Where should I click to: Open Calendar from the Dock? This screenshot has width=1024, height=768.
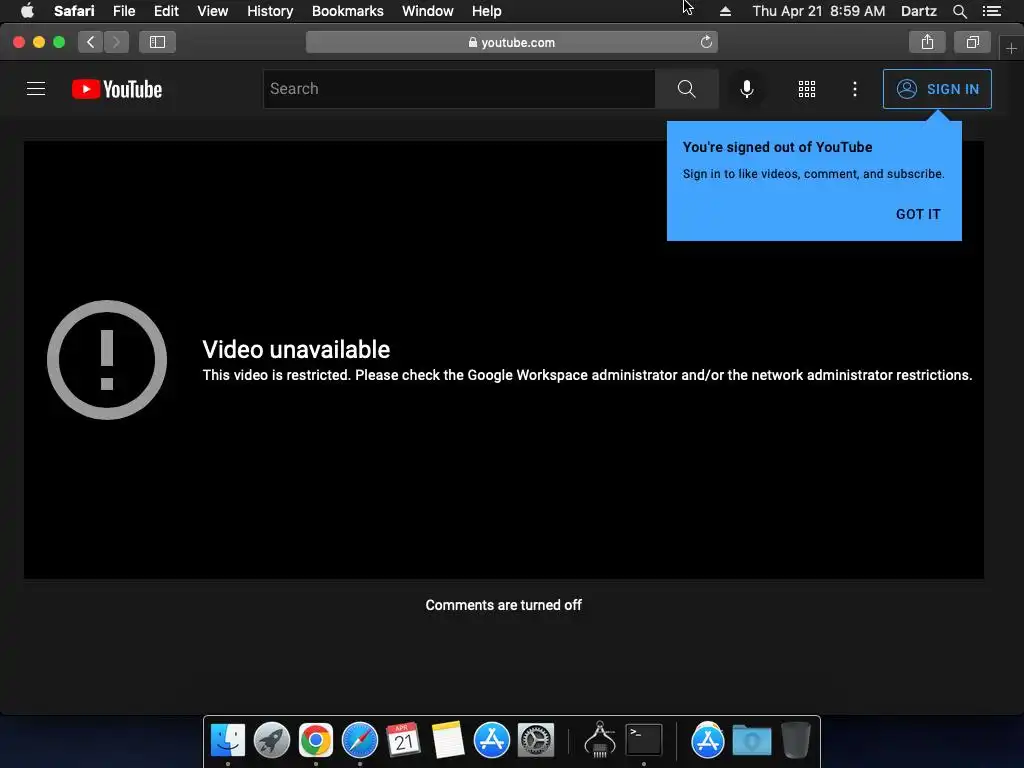click(x=403, y=740)
